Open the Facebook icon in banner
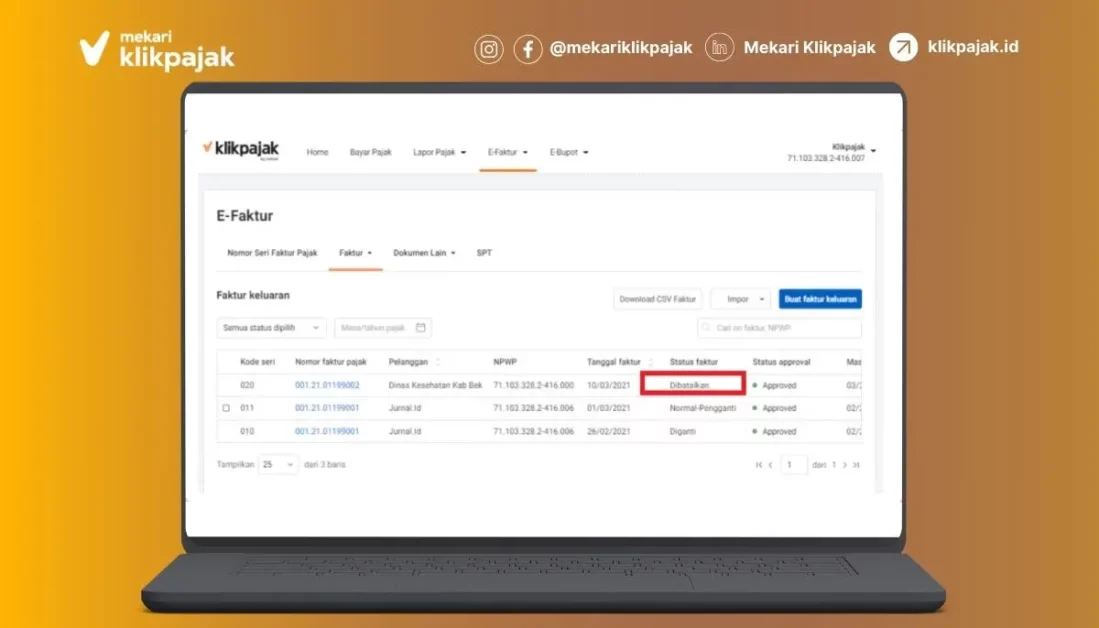Screen dimensions: 1099x628 (528, 50)
